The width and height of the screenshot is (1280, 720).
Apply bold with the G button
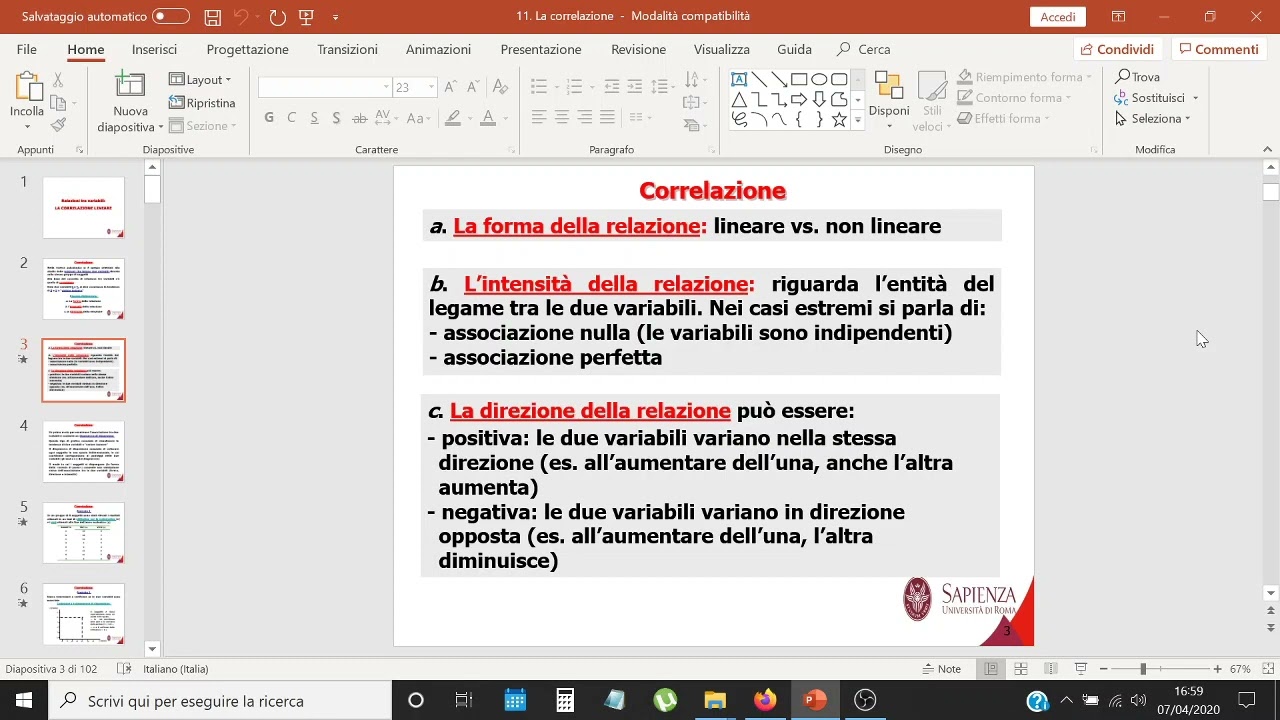pyautogui.click(x=269, y=117)
